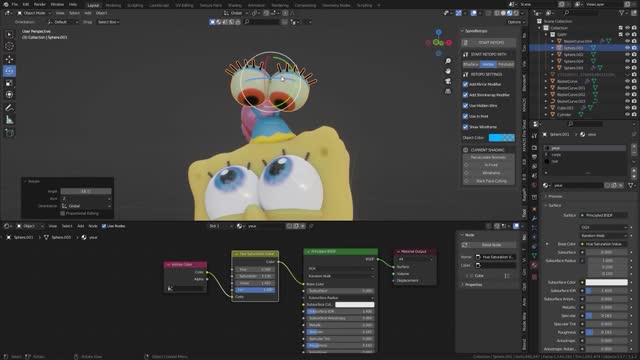
Task: Click the Angle field in Rotate panel
Action: coord(86,191)
